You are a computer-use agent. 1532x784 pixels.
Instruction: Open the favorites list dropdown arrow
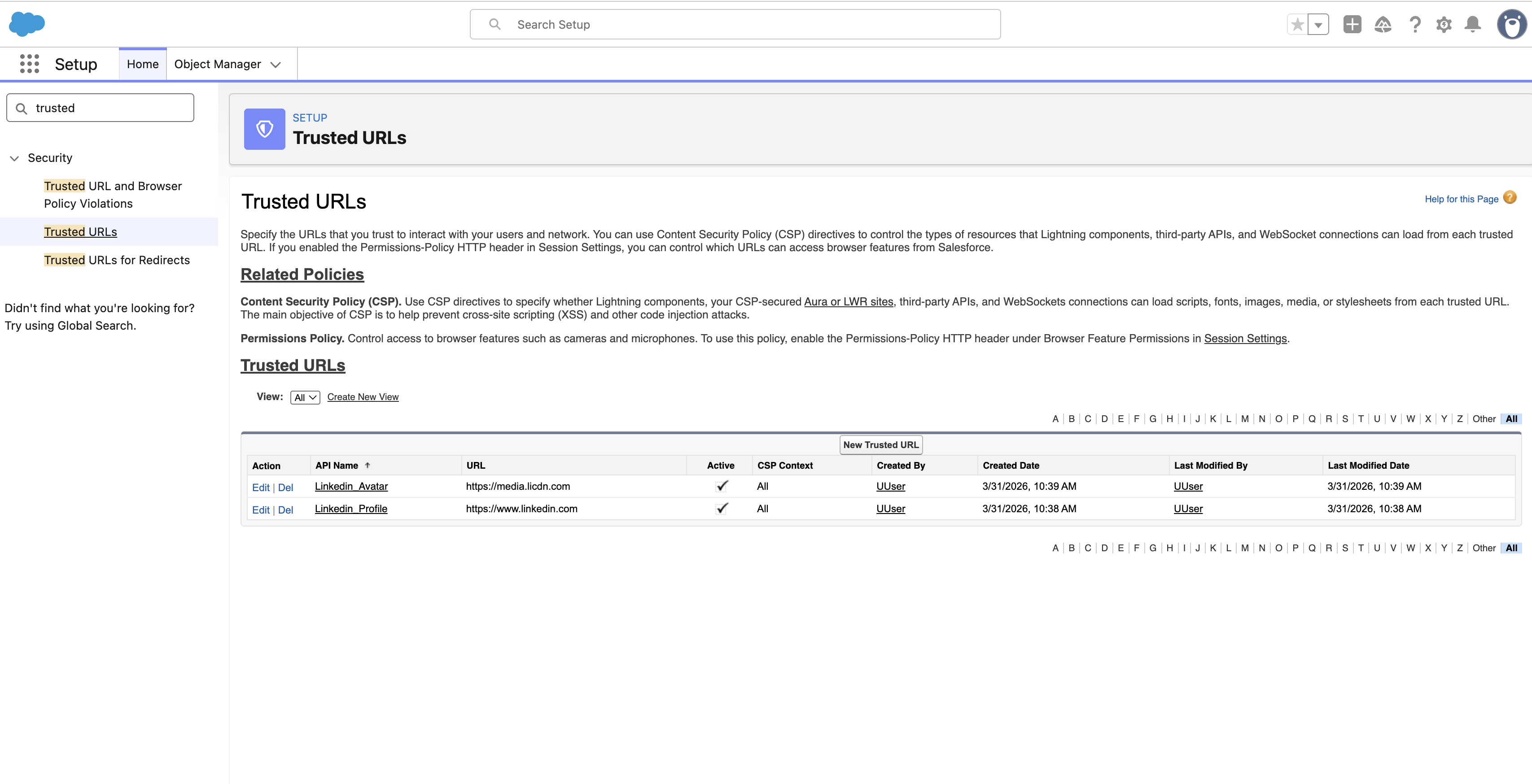pos(1318,24)
